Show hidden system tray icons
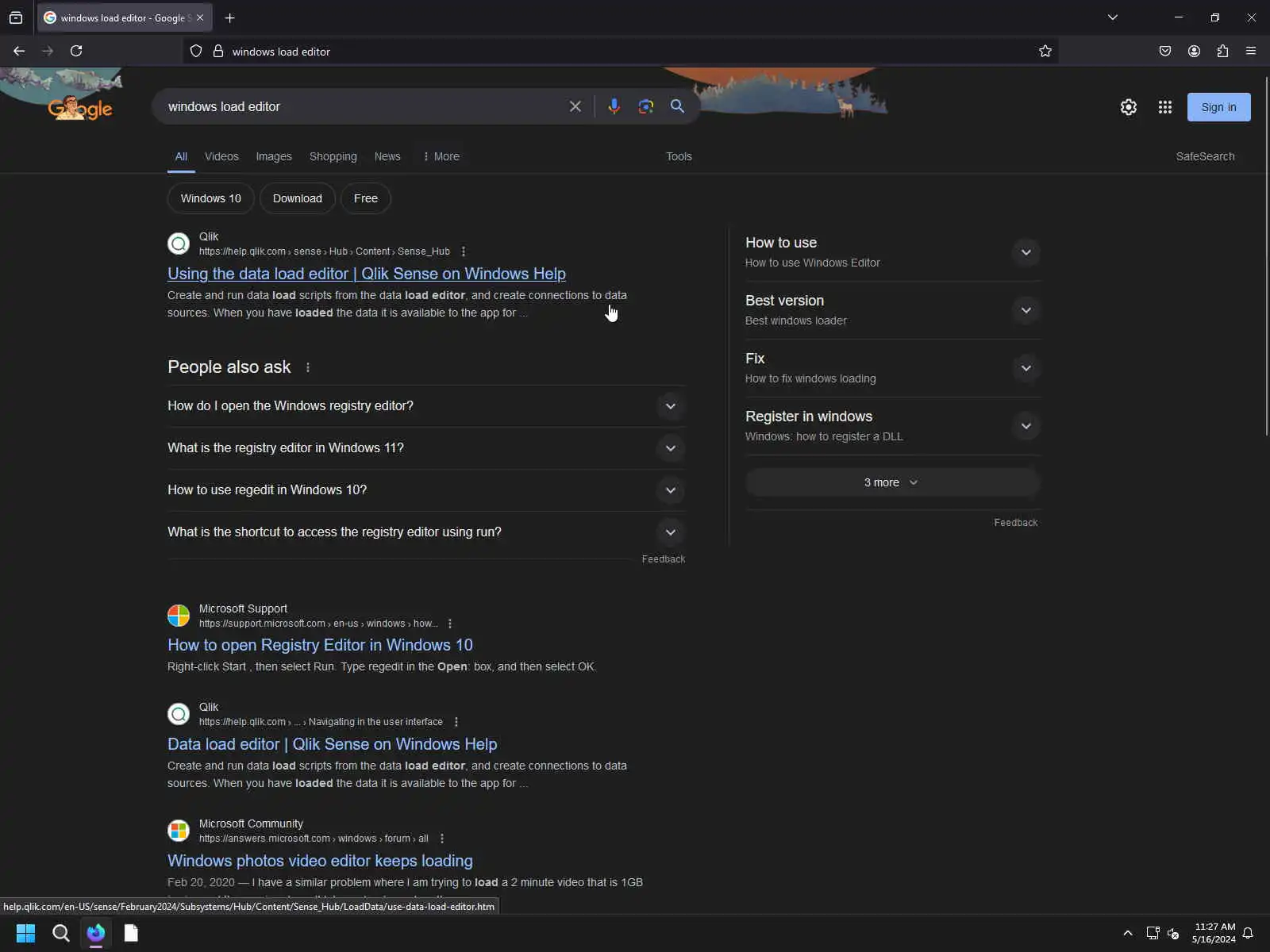1270x952 pixels. (x=1128, y=933)
